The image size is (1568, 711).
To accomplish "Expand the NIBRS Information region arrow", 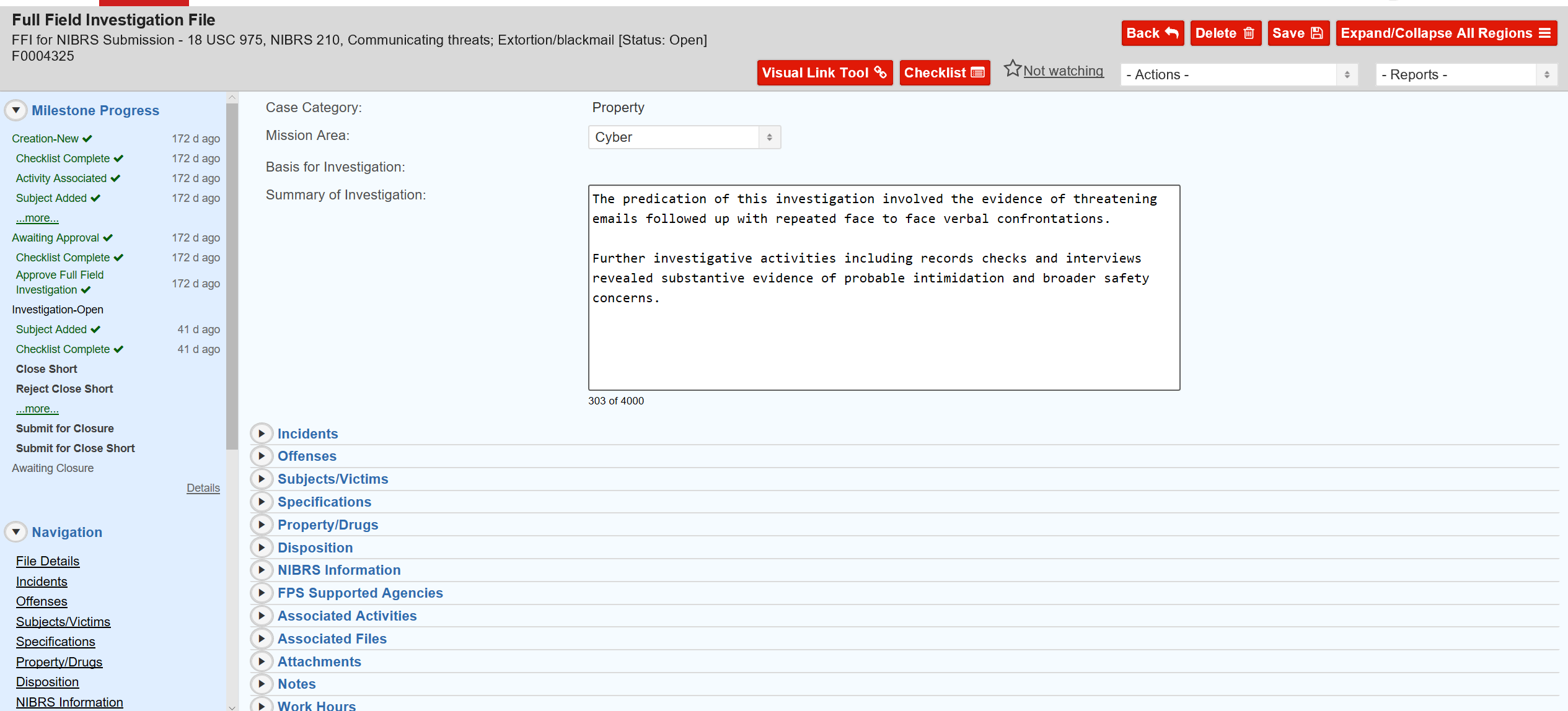I will tap(262, 570).
